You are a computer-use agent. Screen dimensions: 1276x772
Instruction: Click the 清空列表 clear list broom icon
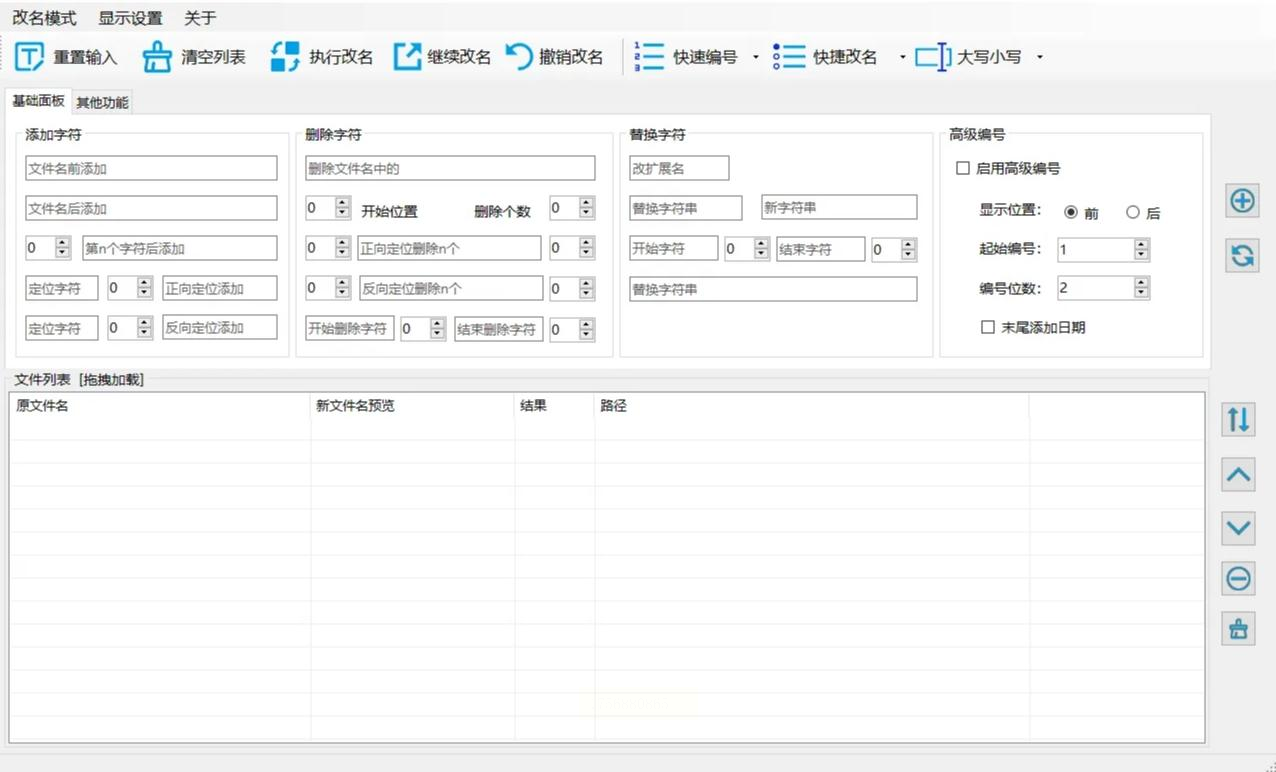point(157,57)
